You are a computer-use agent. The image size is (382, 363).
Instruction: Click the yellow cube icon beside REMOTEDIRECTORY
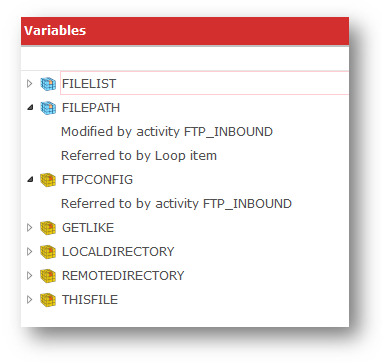[x=48, y=276]
